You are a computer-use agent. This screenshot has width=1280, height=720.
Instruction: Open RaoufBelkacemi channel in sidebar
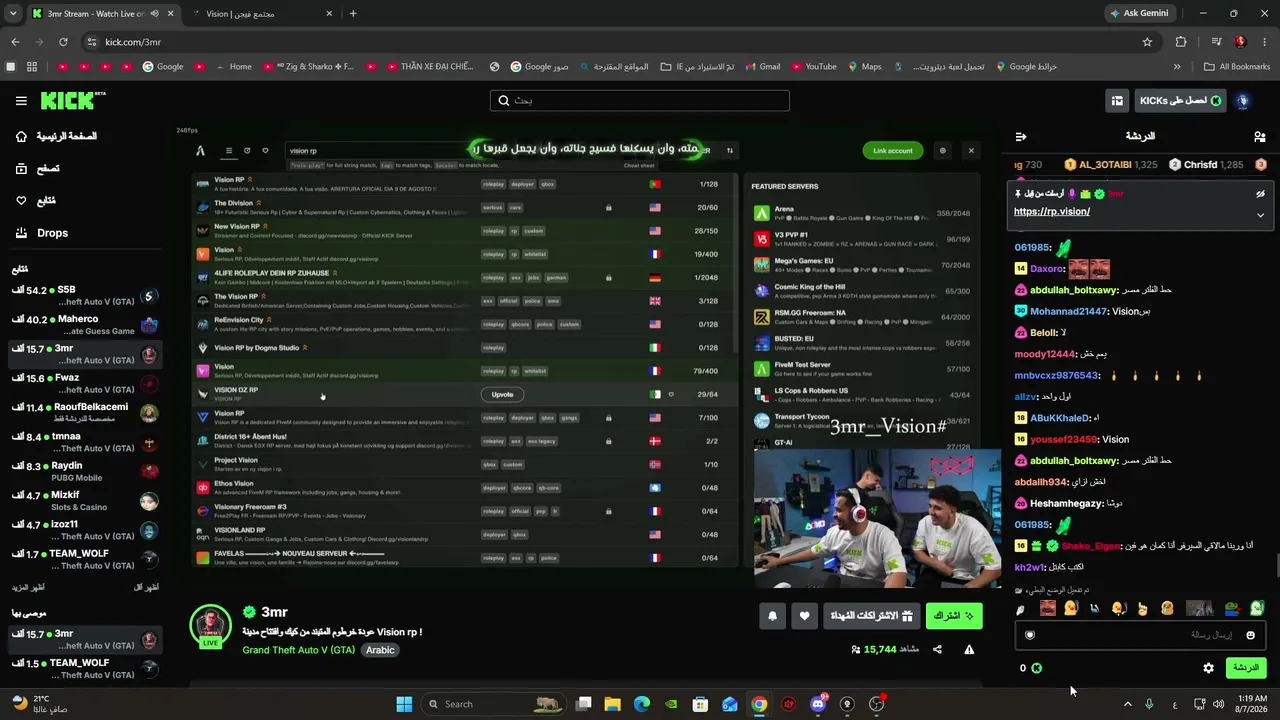pyautogui.click(x=85, y=413)
